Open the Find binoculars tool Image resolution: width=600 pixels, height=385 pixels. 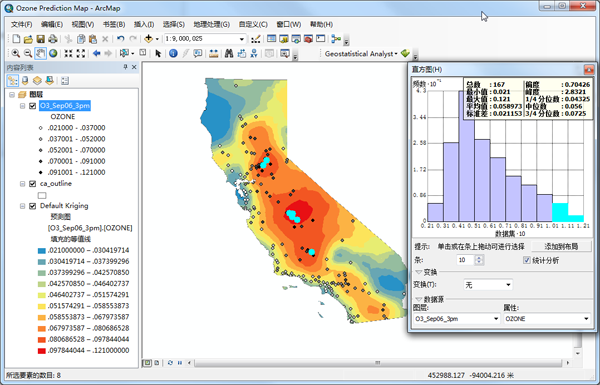[229, 54]
